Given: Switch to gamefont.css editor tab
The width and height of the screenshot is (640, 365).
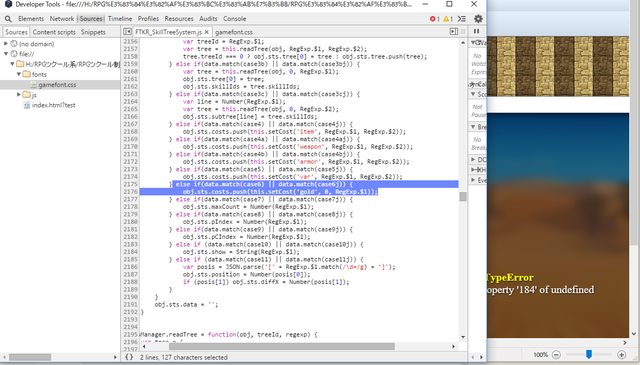Looking at the screenshot, I should [x=234, y=32].
